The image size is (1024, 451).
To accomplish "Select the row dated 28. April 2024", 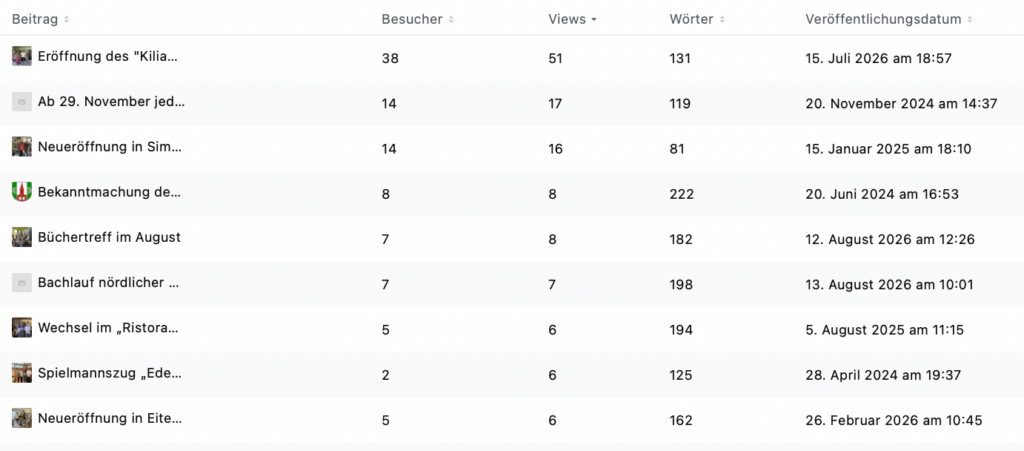I will tap(512, 375).
